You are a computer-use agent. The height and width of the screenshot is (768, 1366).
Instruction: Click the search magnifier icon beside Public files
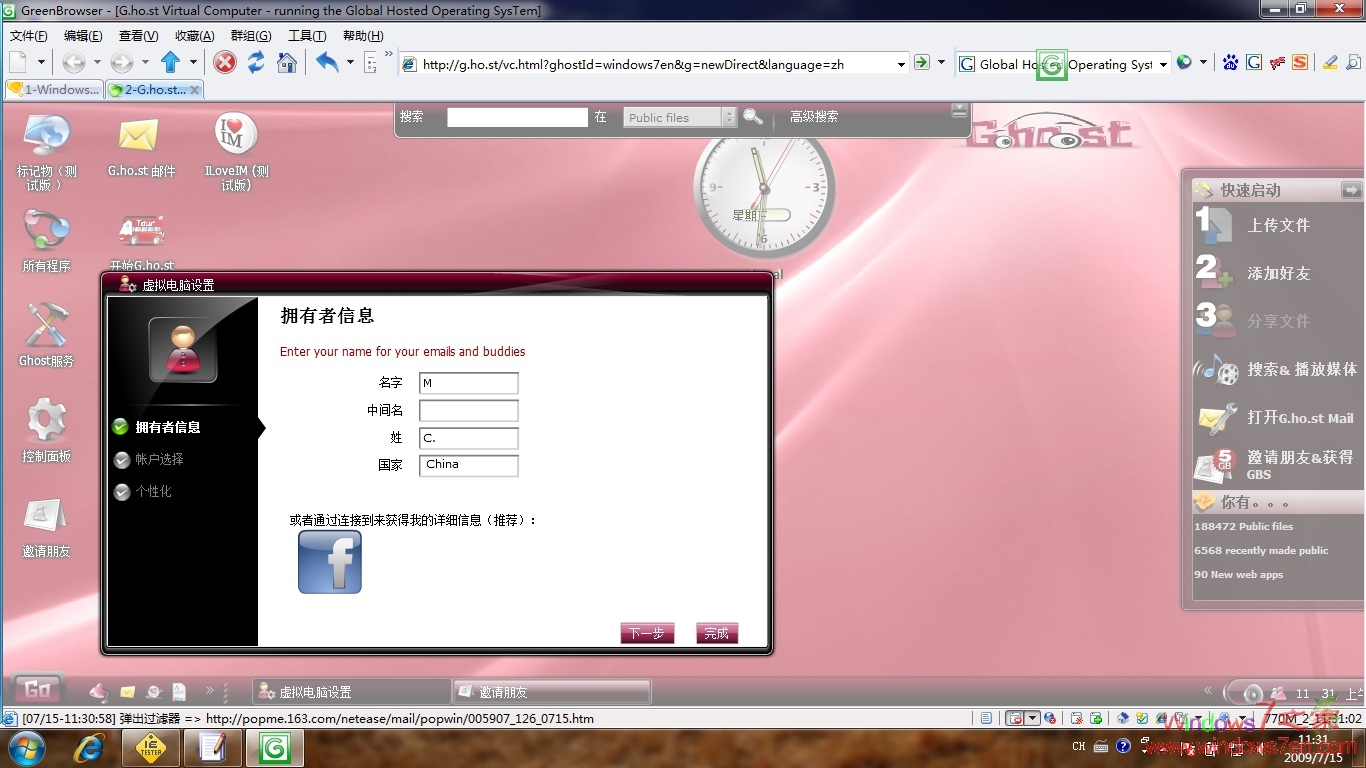coord(753,117)
